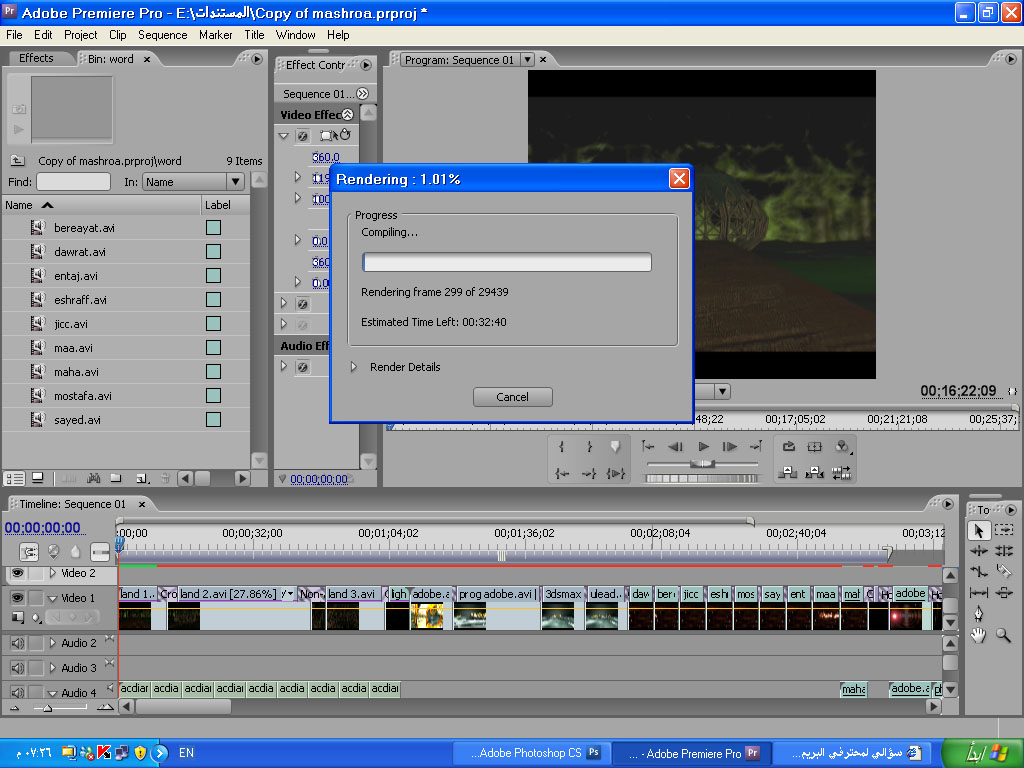Viewport: 1024px width, 768px height.
Task: Close the Rendering dialog with X
Action: (679, 178)
